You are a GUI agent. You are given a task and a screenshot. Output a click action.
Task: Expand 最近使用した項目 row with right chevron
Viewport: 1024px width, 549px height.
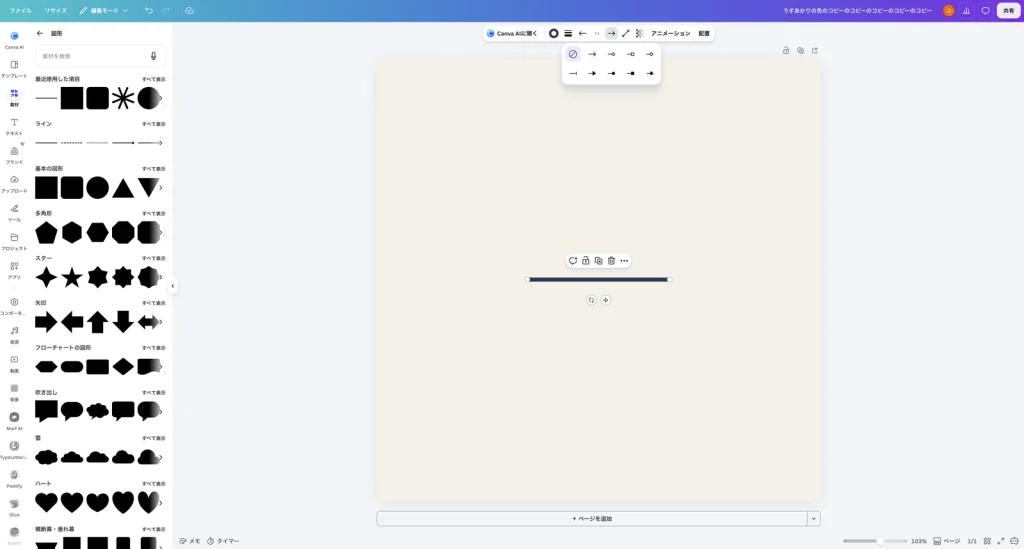pyautogui.click(x=161, y=99)
